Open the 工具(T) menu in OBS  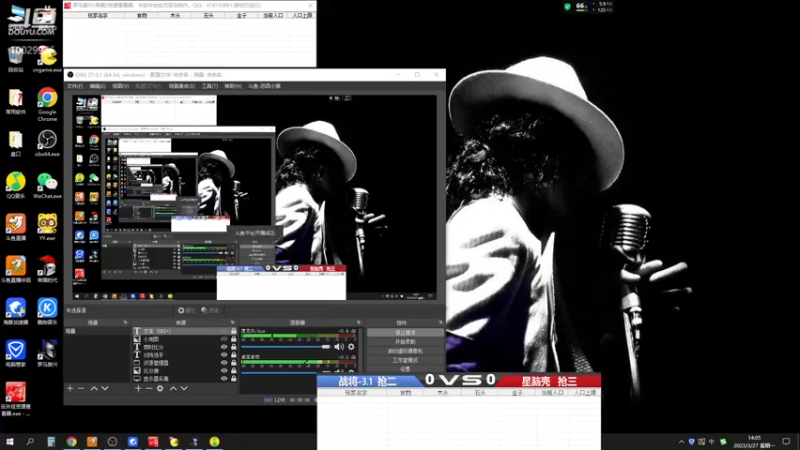click(x=210, y=86)
